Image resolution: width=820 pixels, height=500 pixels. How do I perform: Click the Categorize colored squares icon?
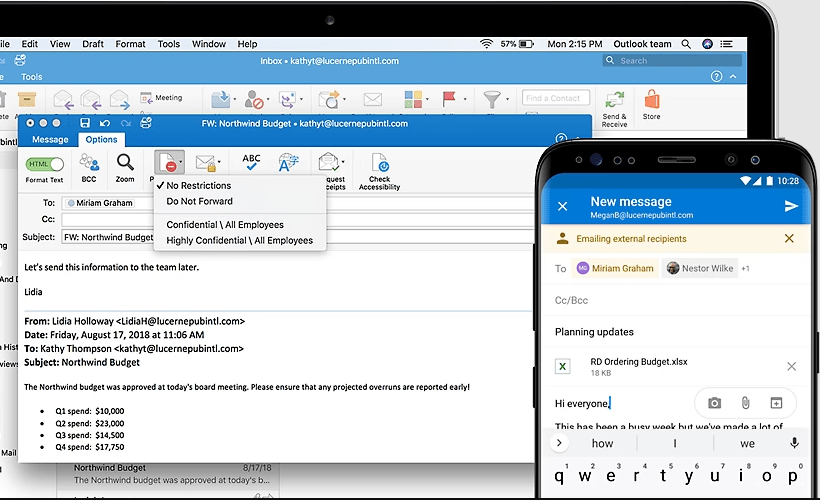(413, 99)
